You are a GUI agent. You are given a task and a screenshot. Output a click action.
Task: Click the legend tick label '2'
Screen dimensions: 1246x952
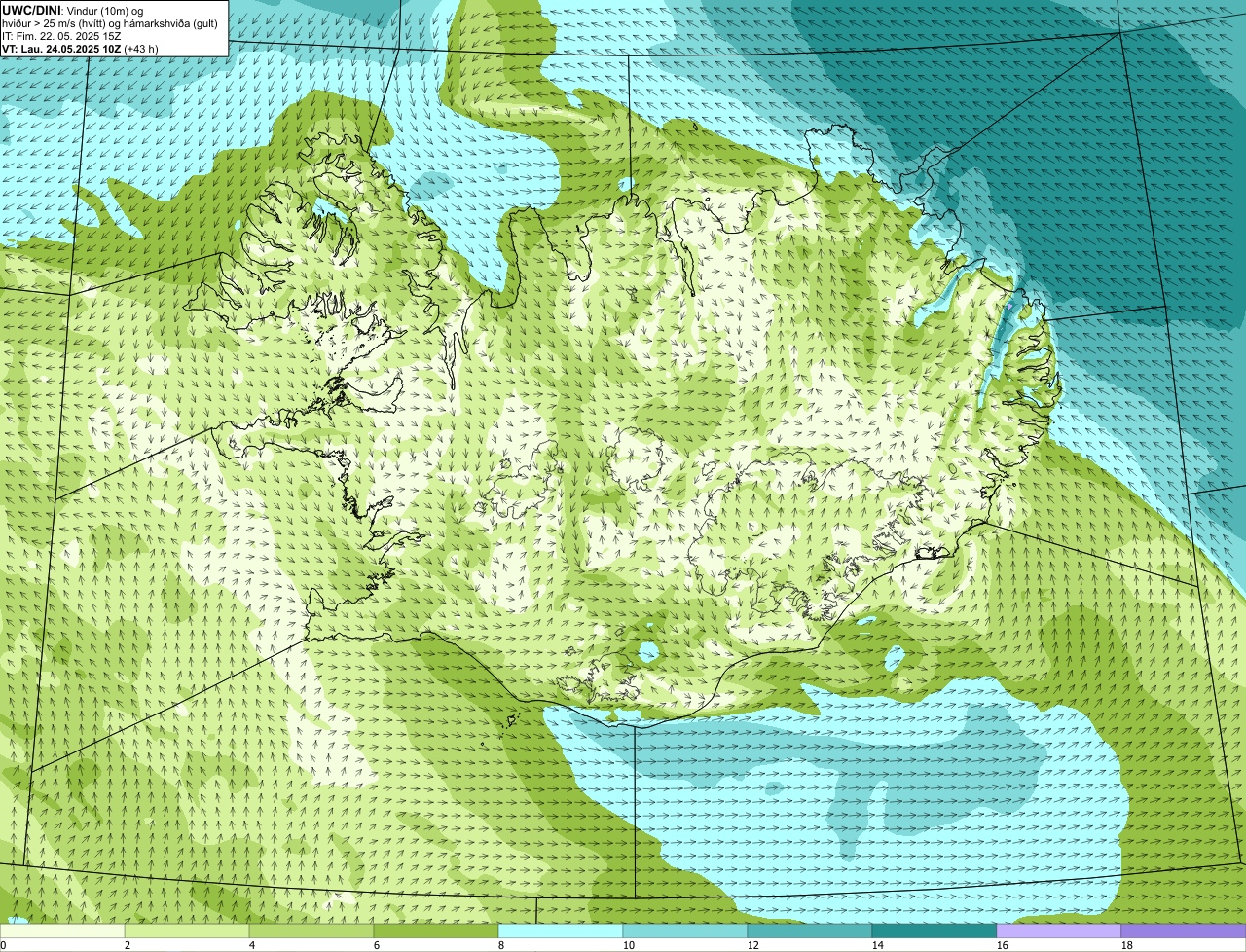click(x=128, y=945)
